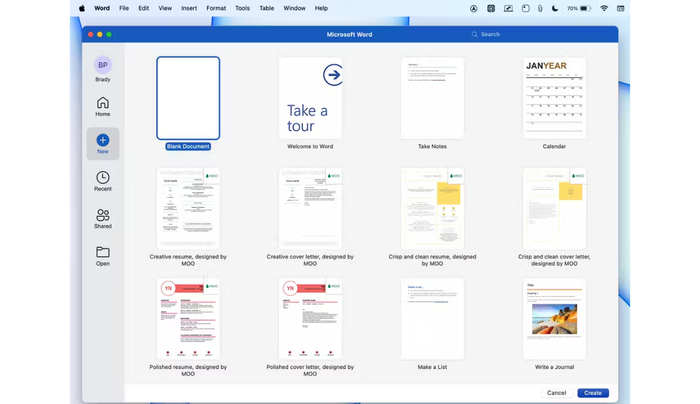The image size is (700, 404).
Task: Select Polished resume designed by MOO
Action: coord(188,319)
